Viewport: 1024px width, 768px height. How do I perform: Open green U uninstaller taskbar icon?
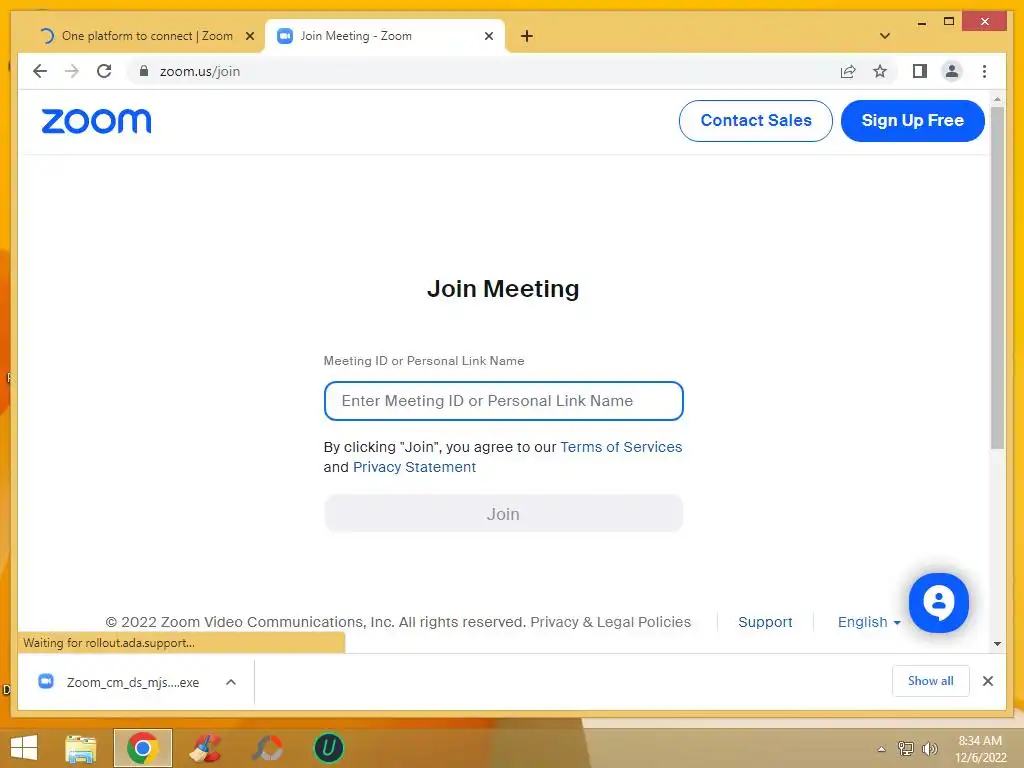[x=328, y=748]
